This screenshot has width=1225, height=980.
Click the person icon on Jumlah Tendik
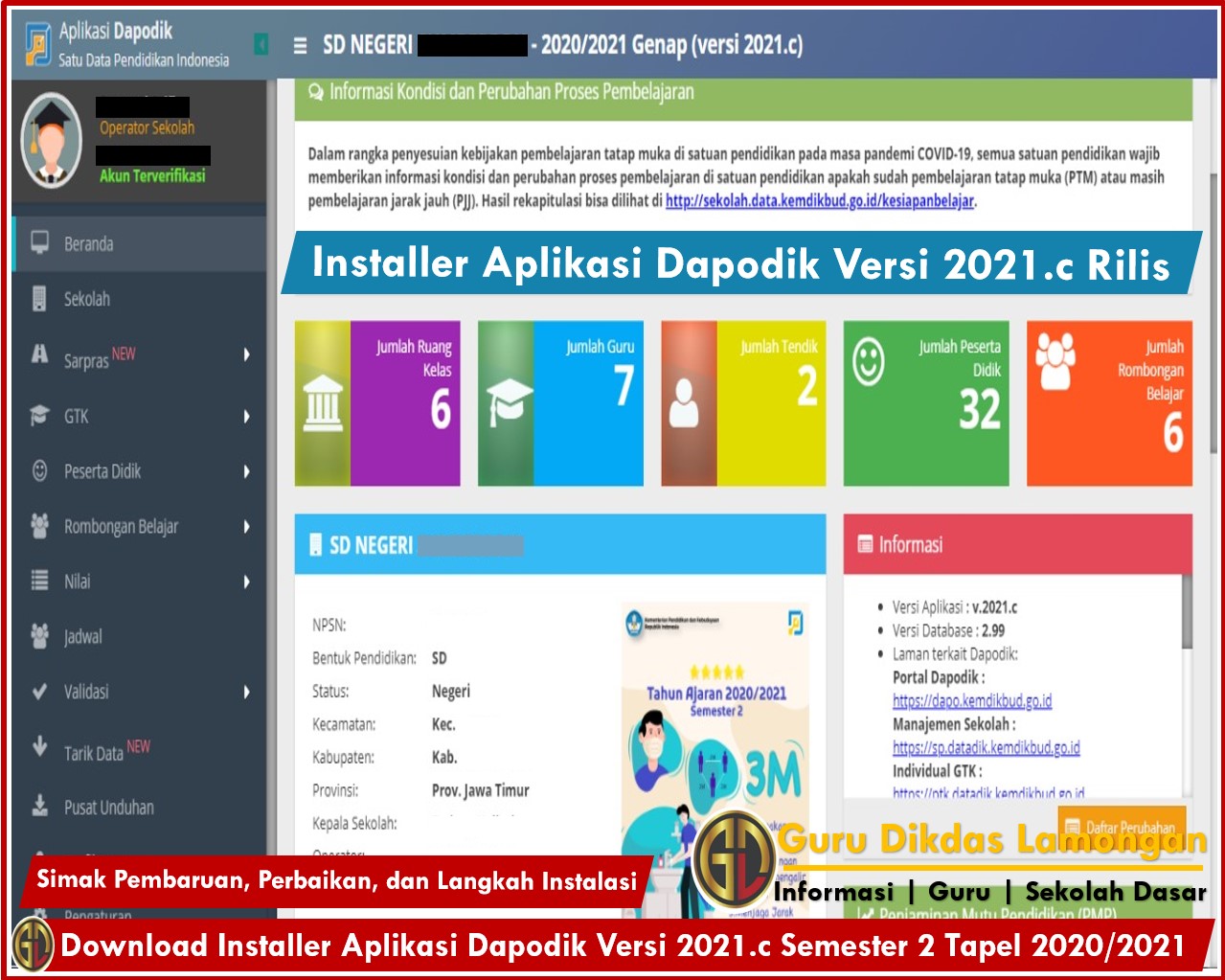684,403
